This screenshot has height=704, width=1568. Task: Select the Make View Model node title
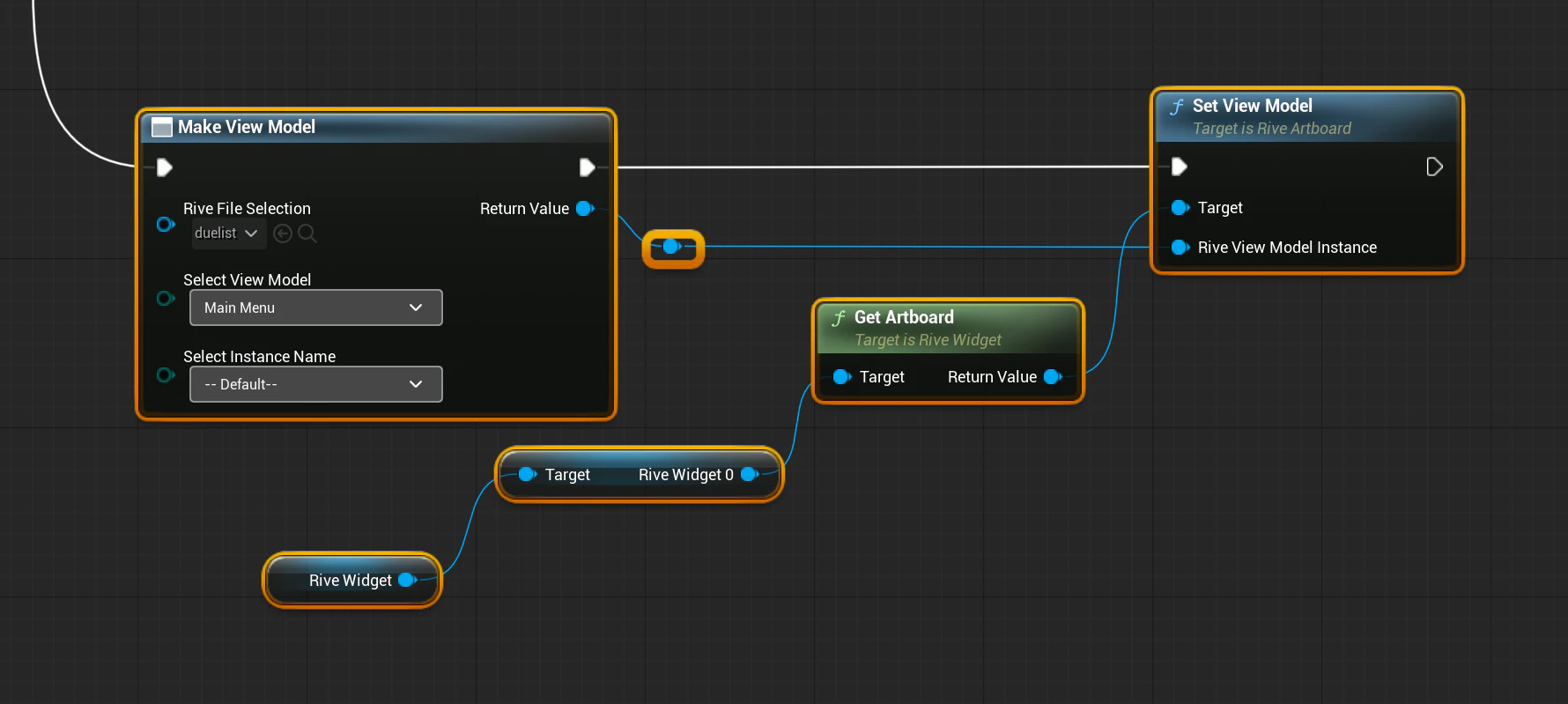(247, 127)
